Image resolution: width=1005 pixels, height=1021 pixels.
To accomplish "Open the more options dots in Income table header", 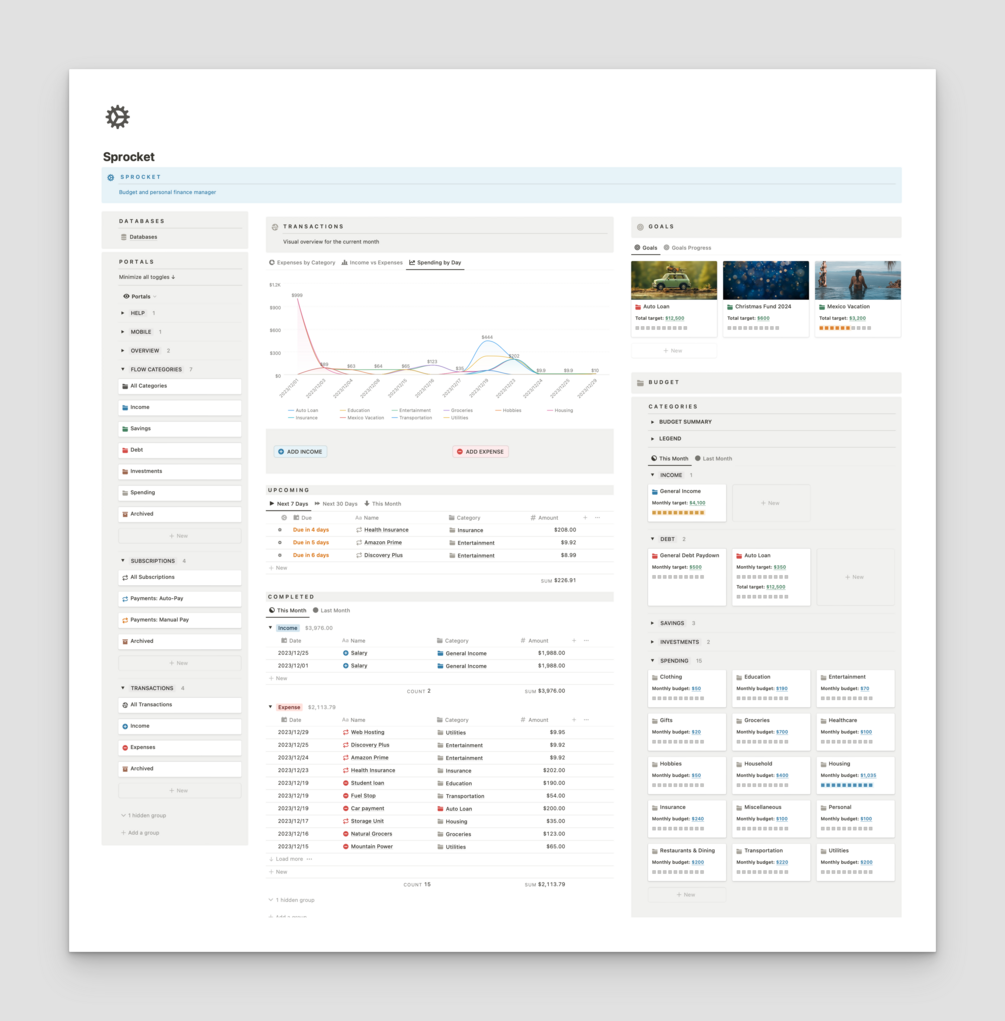I will click(586, 641).
